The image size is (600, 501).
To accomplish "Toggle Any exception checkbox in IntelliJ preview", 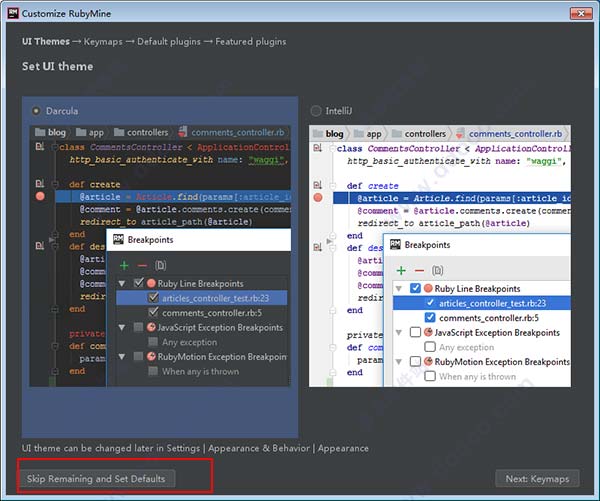I will click(430, 347).
